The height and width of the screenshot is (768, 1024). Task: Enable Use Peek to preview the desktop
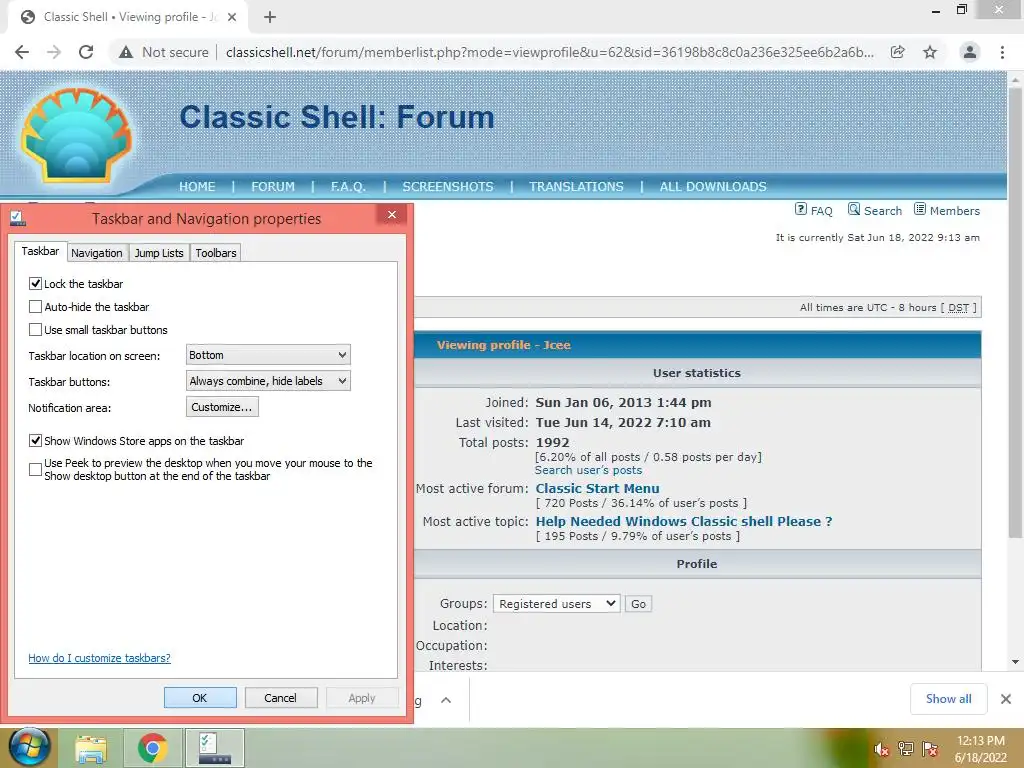click(35, 469)
